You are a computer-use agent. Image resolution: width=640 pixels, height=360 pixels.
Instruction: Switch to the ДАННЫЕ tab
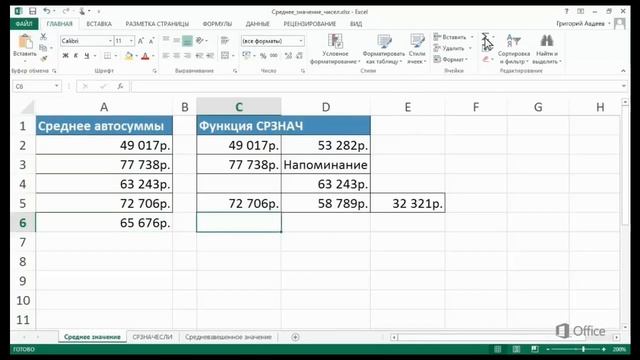[x=258, y=24]
